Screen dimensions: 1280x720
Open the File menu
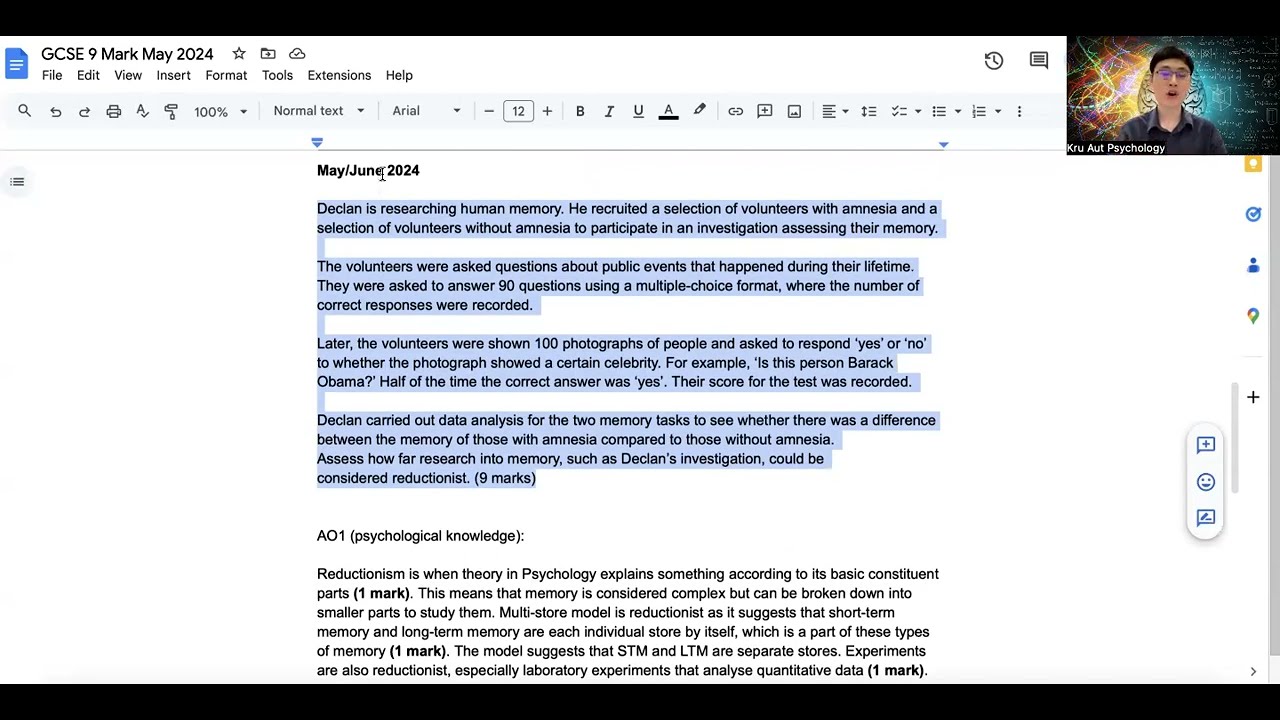tap(52, 76)
